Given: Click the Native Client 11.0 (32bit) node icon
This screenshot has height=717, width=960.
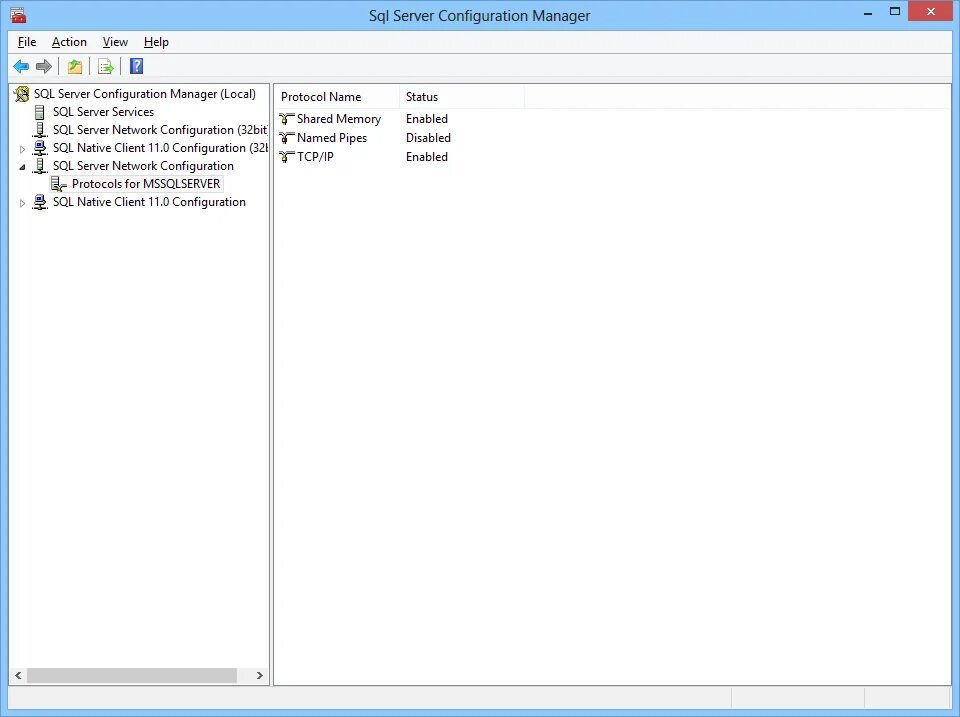Looking at the screenshot, I should pos(40,148).
